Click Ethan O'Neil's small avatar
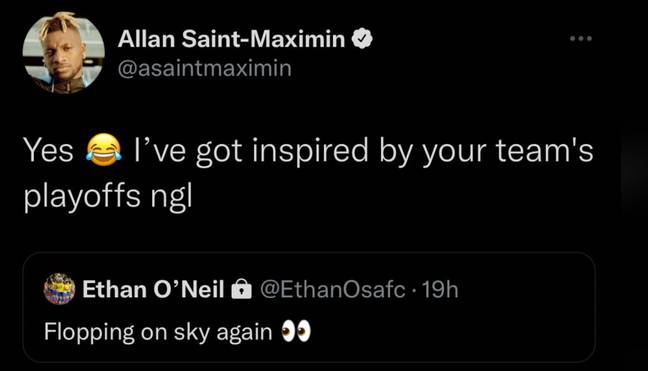The image size is (648, 371). click(60, 289)
